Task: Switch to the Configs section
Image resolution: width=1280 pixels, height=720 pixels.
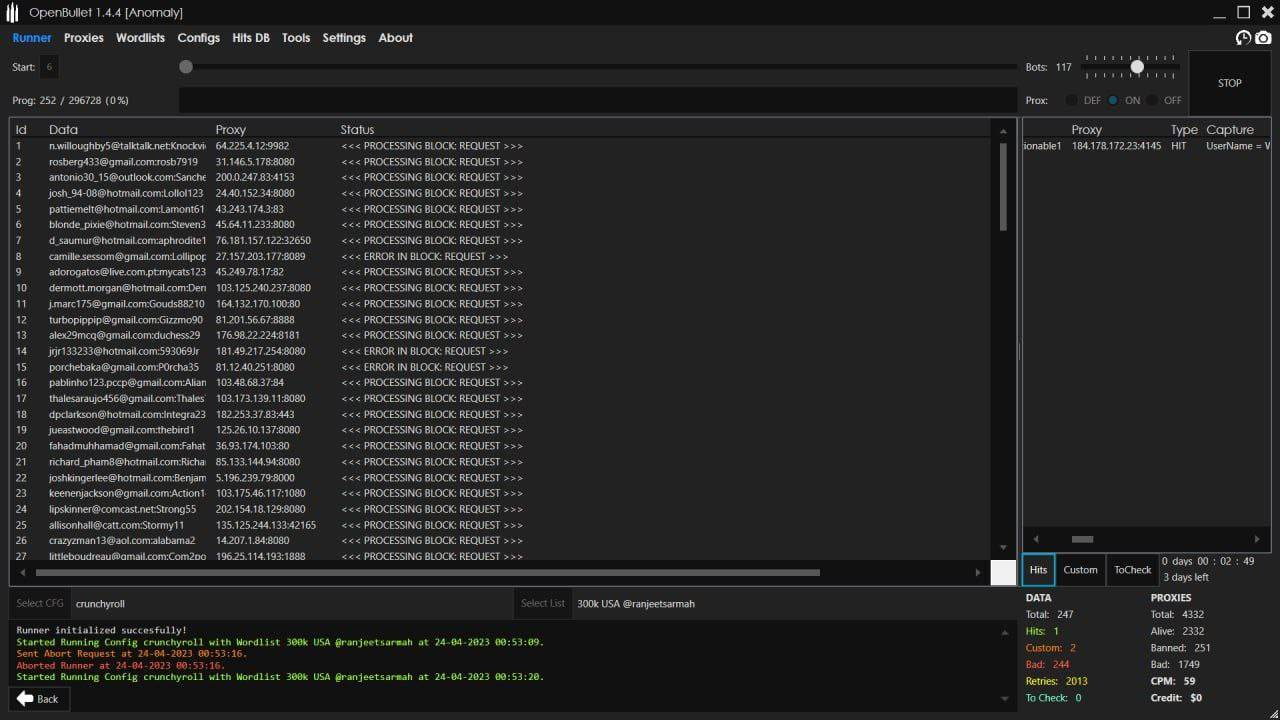Action: click(x=199, y=38)
